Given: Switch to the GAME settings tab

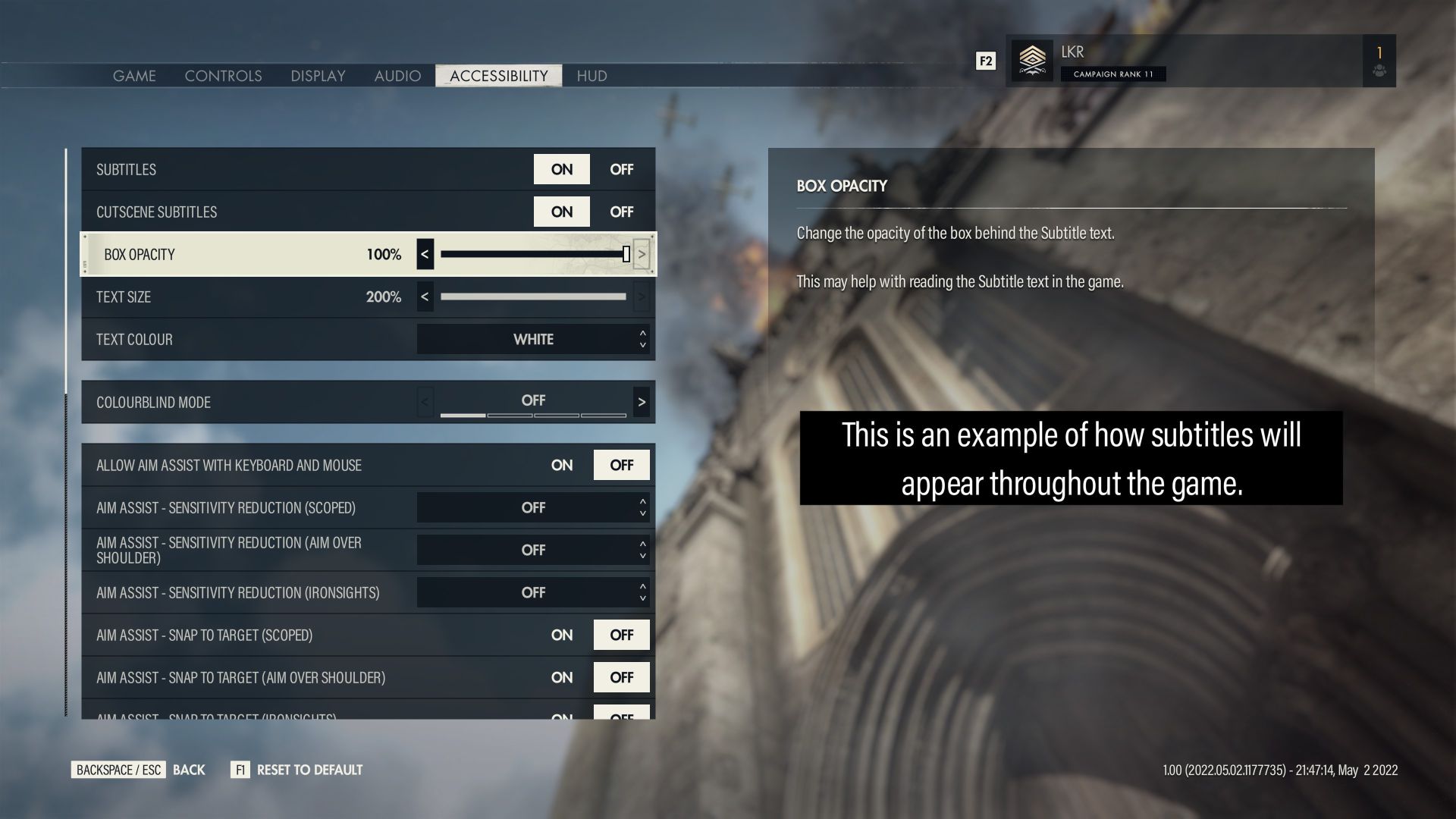Looking at the screenshot, I should pos(133,75).
